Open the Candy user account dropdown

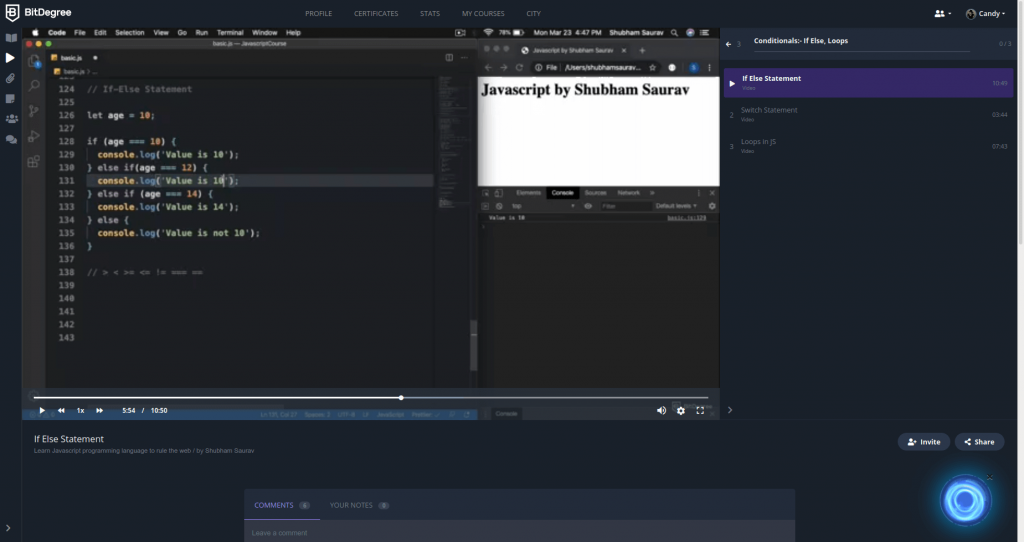click(x=985, y=13)
